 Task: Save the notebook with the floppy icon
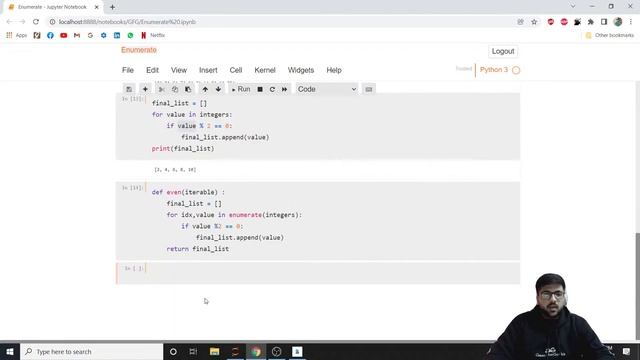129,89
